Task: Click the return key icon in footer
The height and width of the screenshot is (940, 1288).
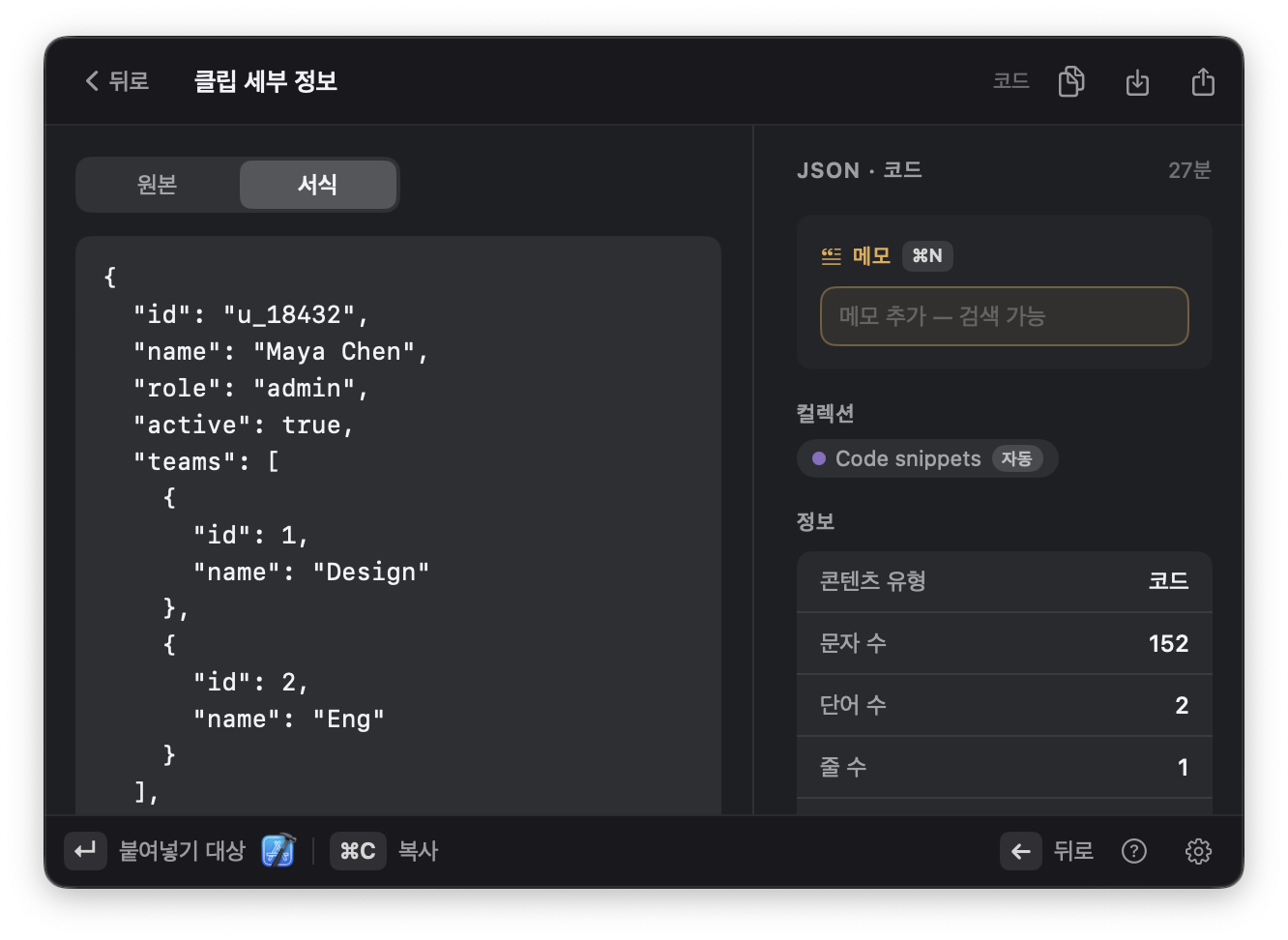Action: [85, 851]
